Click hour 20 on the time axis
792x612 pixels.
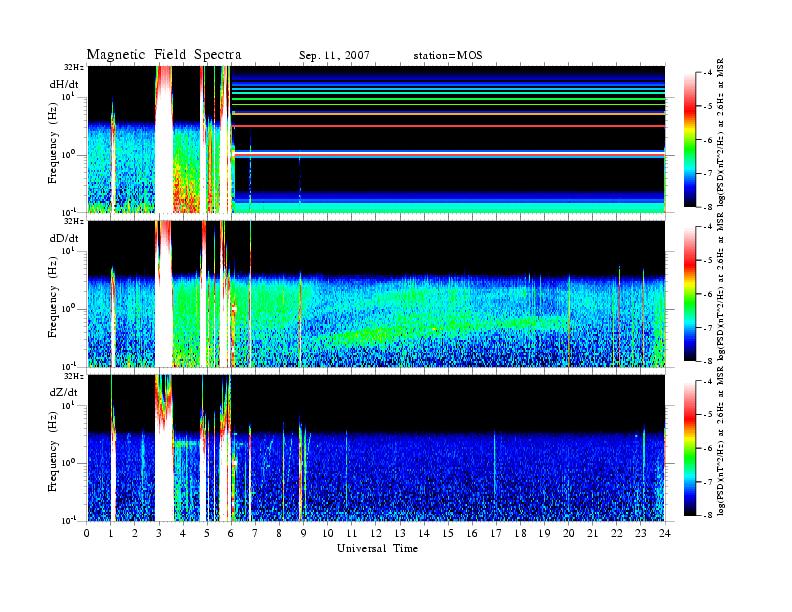569,533
